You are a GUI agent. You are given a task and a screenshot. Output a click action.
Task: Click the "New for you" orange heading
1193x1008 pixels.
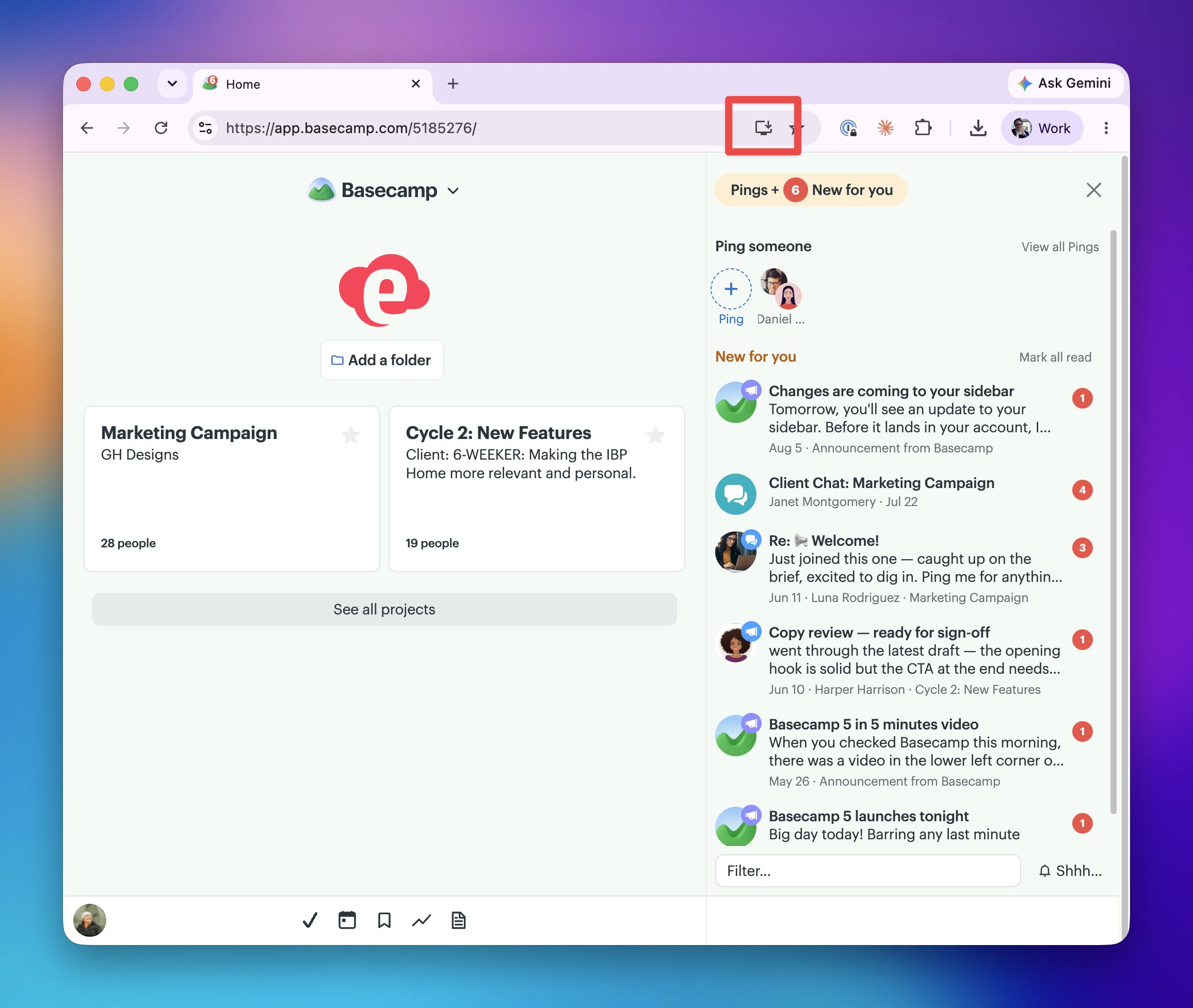click(755, 356)
